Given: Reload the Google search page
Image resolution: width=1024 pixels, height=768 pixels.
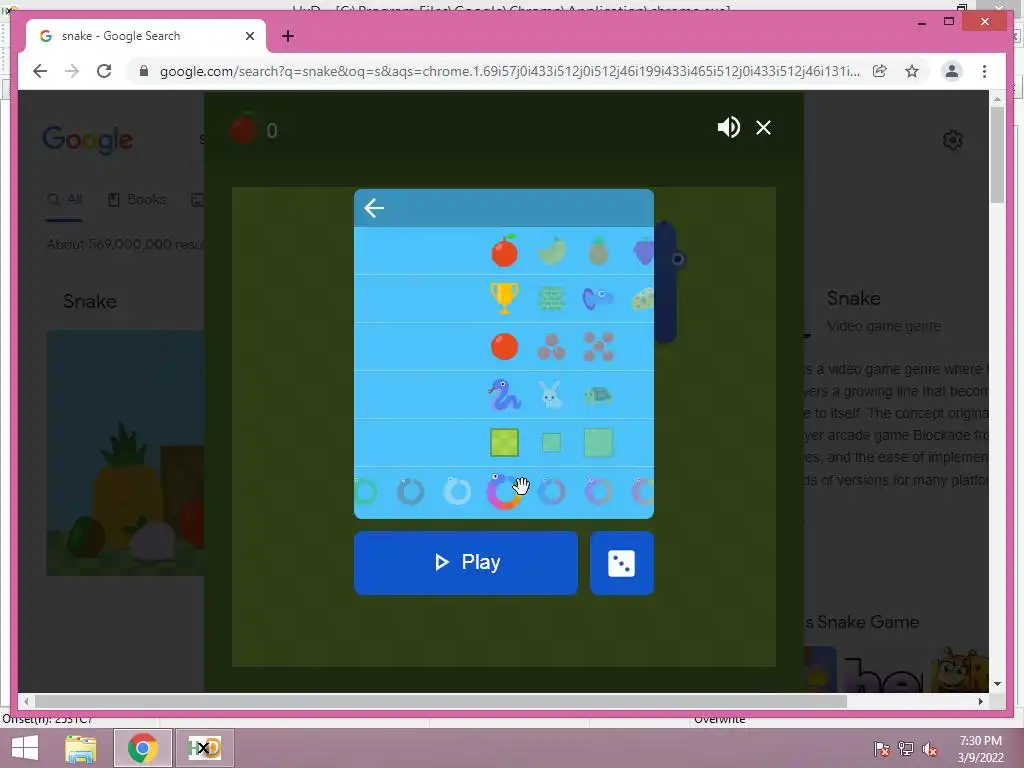Looking at the screenshot, I should 104,71.
